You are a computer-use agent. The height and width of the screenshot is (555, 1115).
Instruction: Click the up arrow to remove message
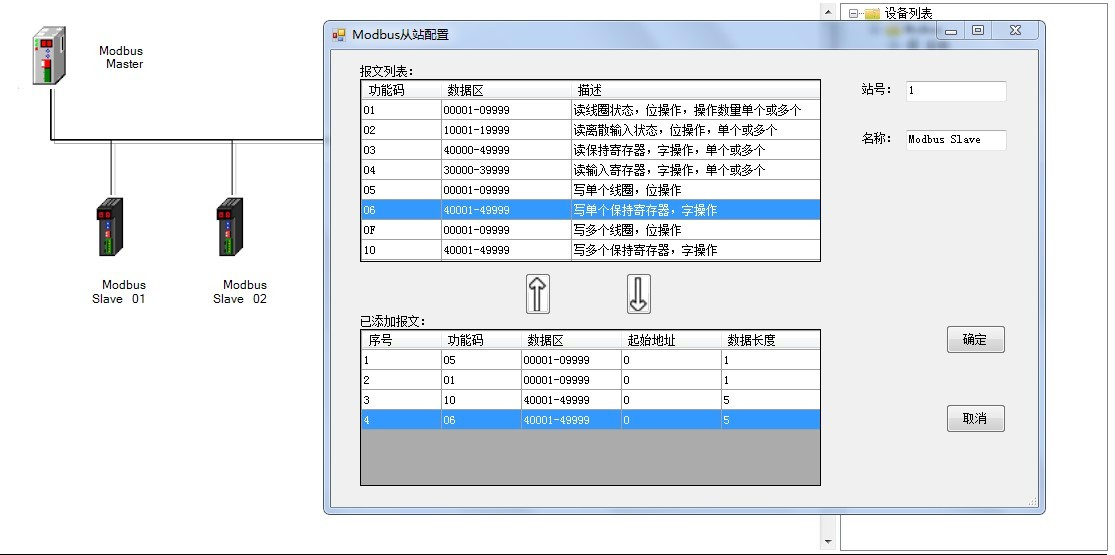pyautogui.click(x=538, y=294)
